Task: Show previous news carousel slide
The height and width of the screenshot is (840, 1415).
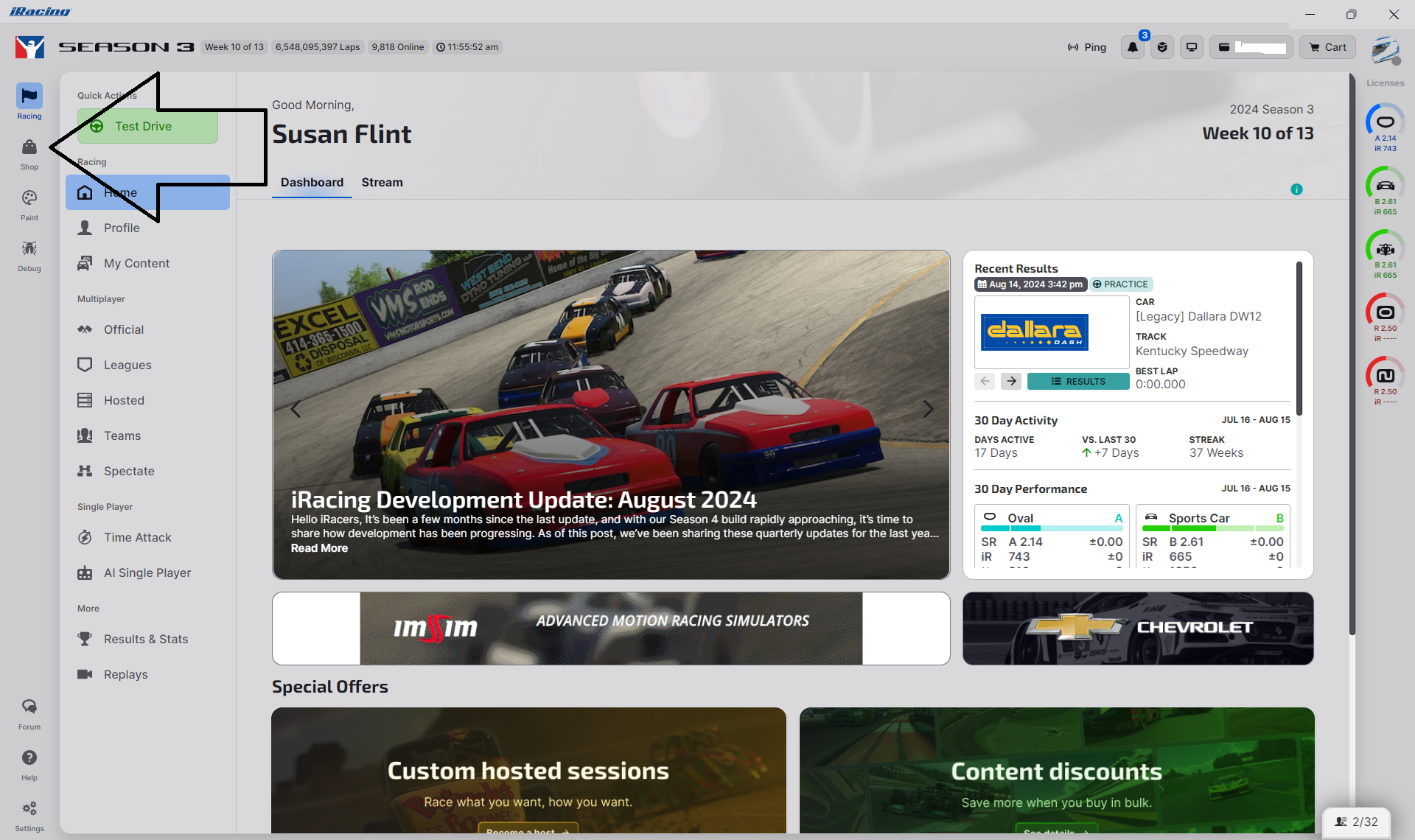Action: click(296, 409)
